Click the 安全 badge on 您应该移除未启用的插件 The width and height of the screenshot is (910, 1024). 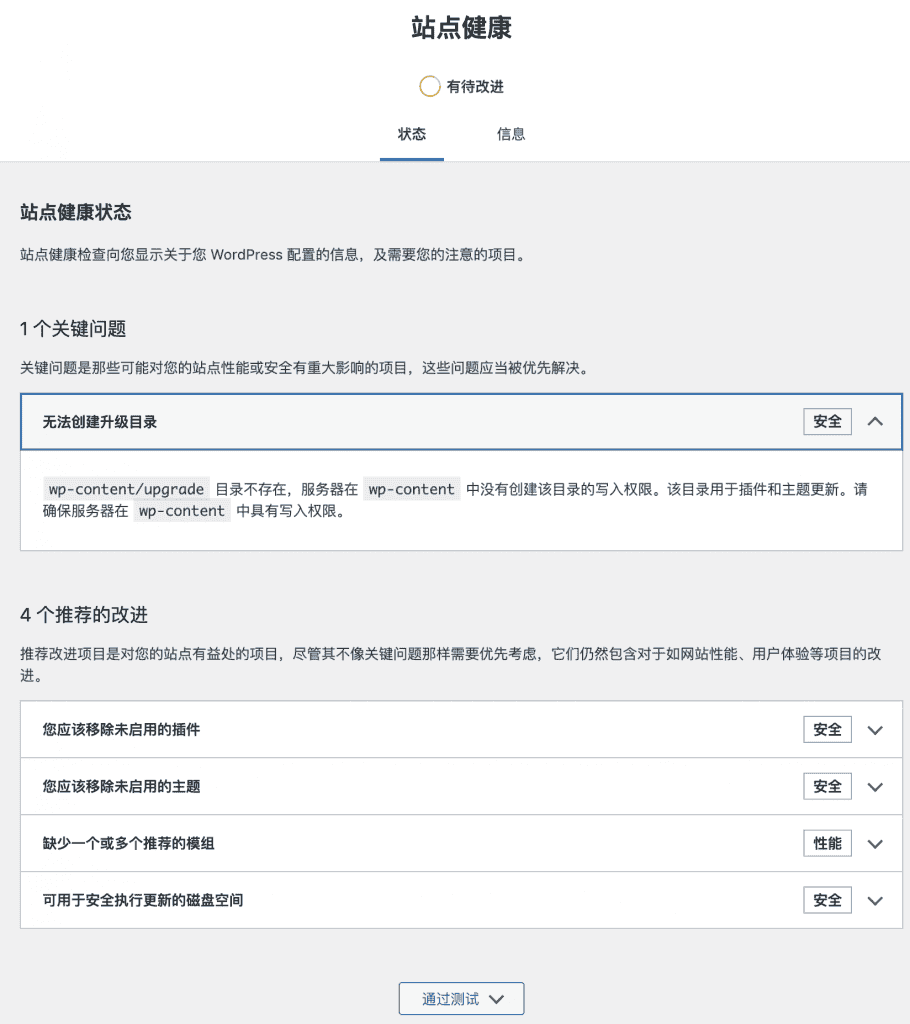point(827,729)
